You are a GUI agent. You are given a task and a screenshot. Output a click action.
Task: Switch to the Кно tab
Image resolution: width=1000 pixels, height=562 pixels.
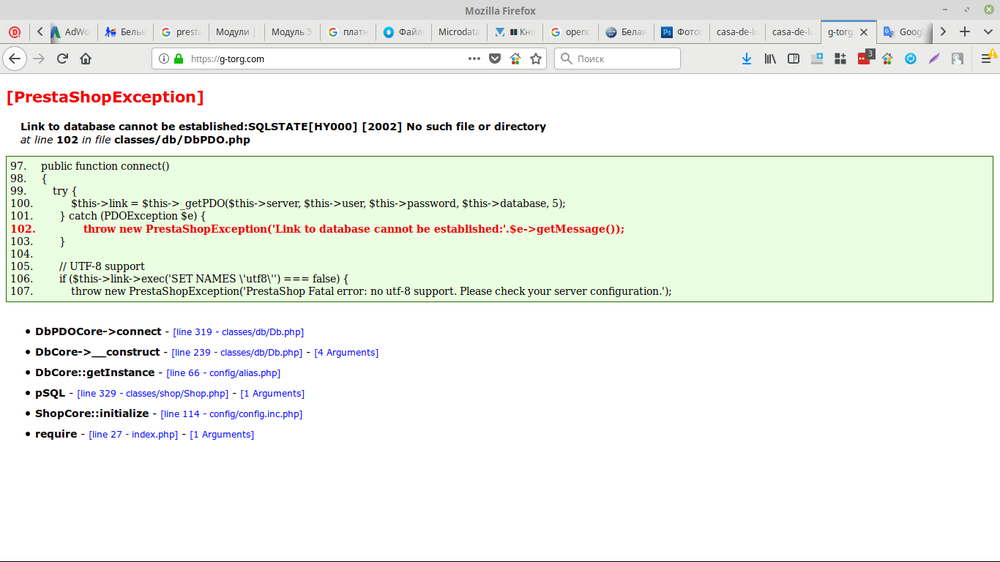(514, 32)
